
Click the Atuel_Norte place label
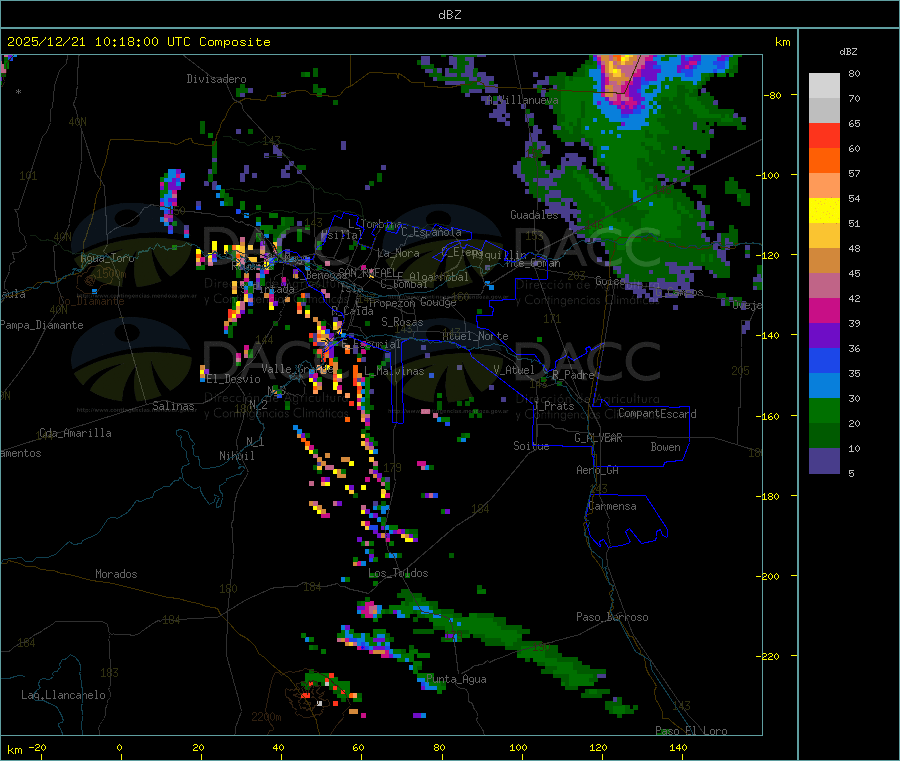click(475, 336)
